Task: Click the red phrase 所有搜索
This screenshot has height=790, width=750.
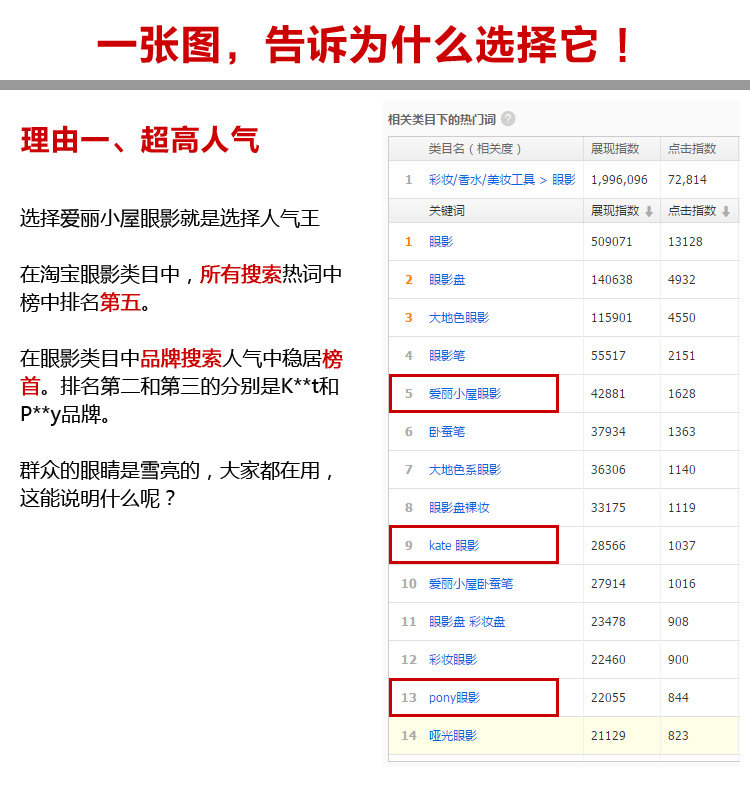Action: coord(240,275)
